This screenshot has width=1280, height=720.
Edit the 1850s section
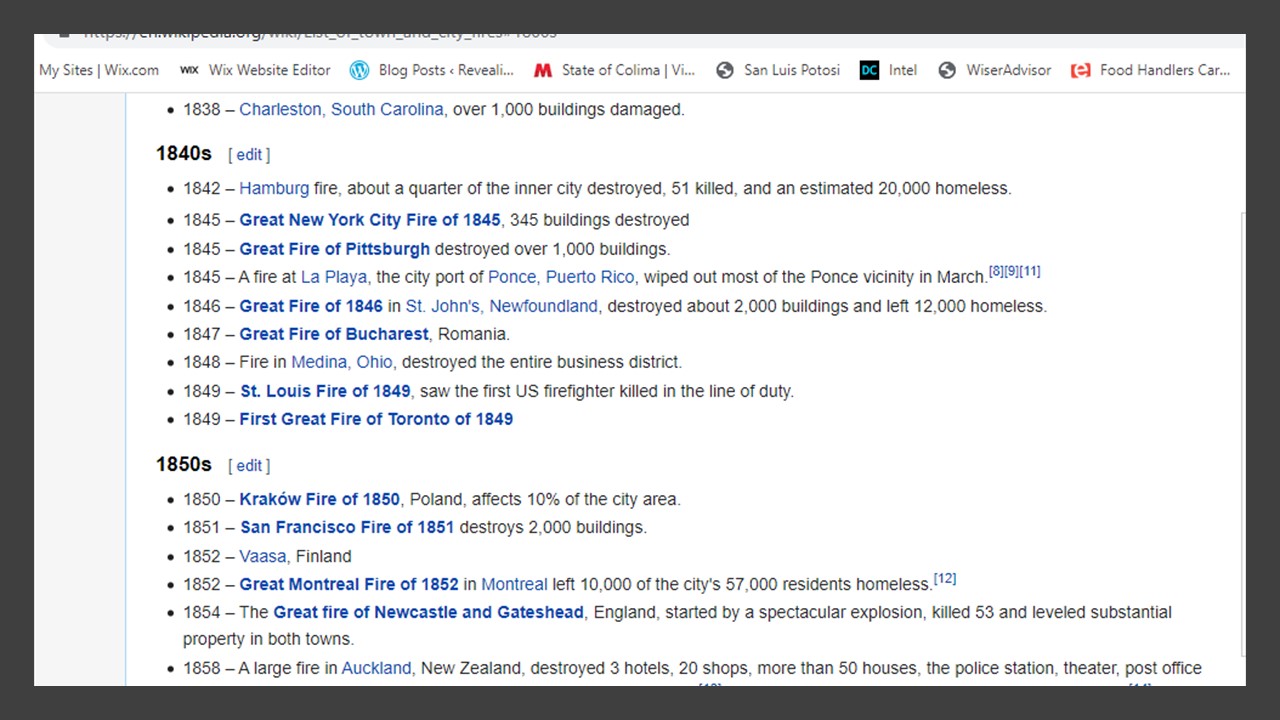[249, 466]
